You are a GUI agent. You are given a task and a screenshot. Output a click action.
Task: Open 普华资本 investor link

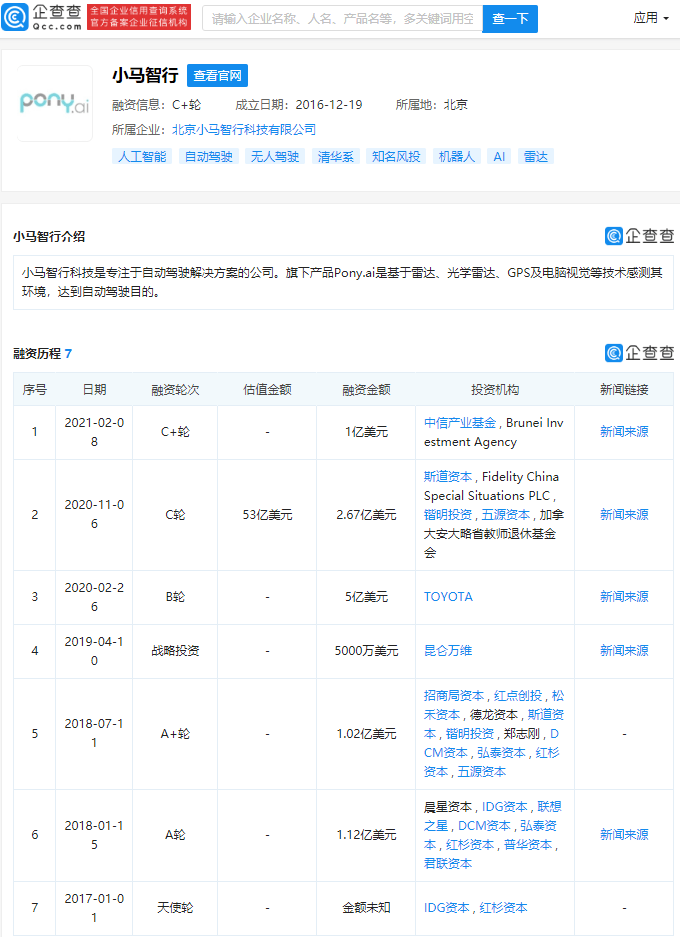click(528, 845)
